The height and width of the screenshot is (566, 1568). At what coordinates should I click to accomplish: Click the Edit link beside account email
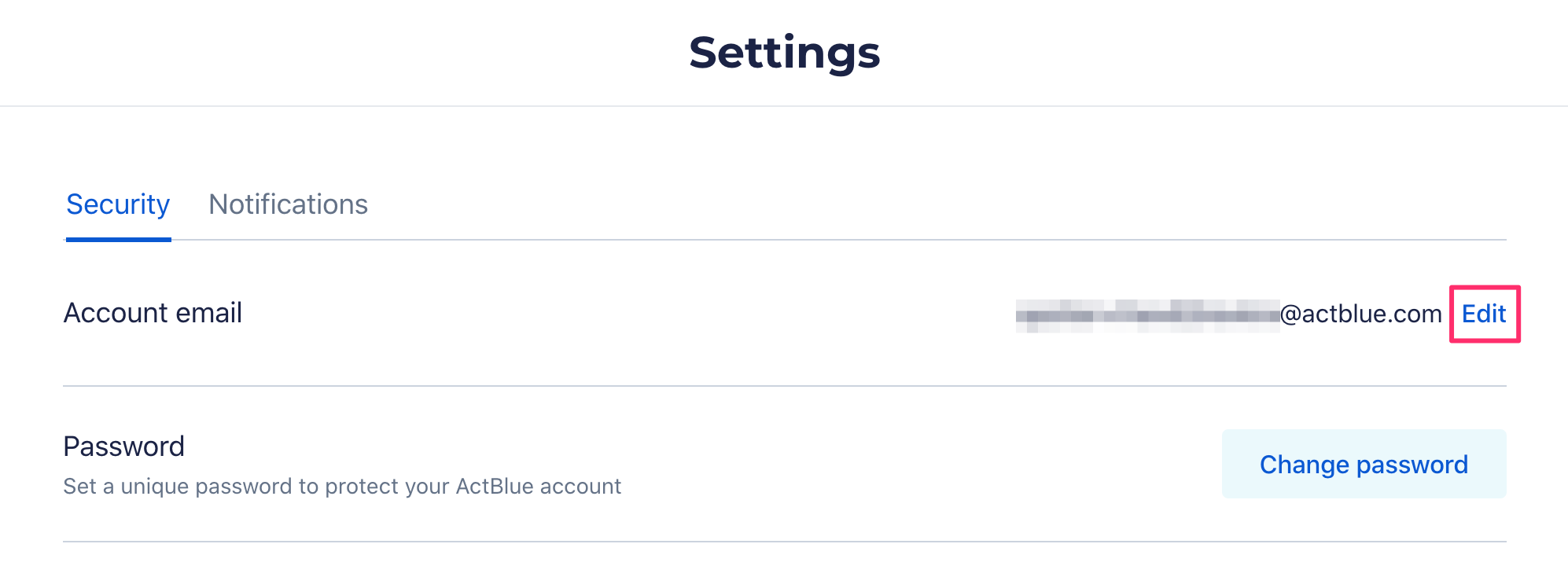pyautogui.click(x=1484, y=314)
